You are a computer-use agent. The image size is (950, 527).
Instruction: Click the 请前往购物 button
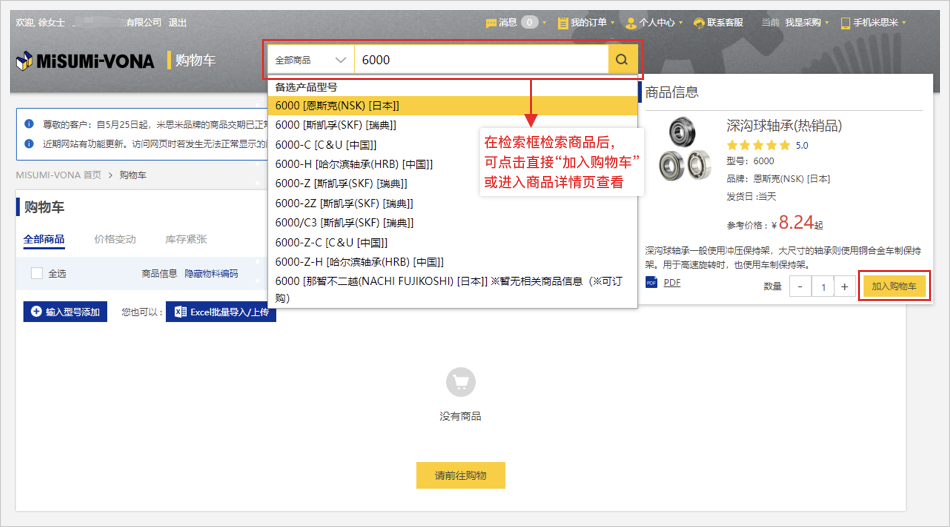460,476
